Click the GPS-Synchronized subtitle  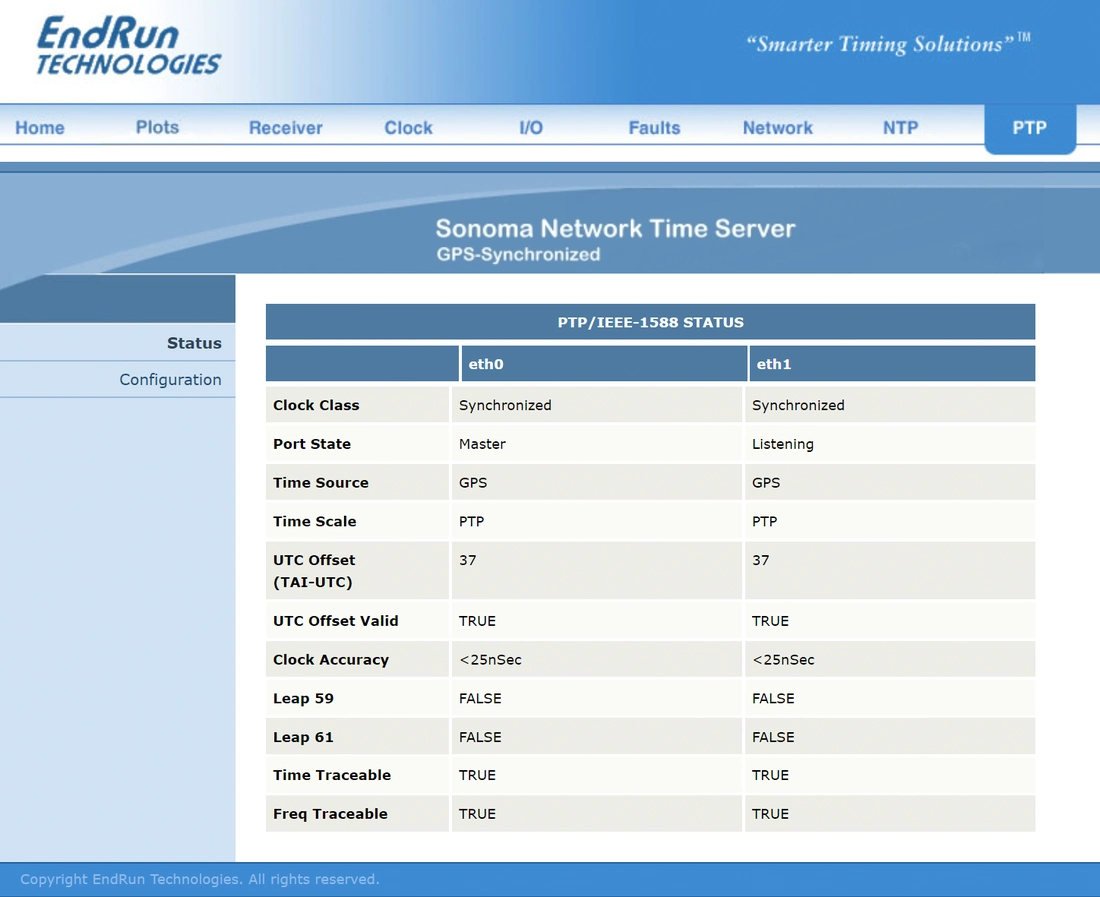coord(518,255)
